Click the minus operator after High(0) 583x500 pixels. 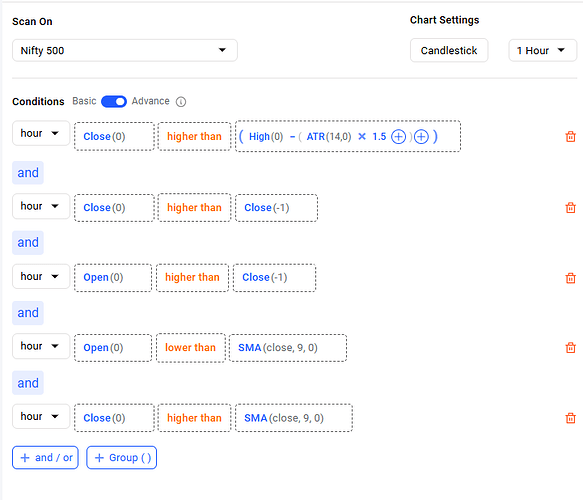[292, 137]
